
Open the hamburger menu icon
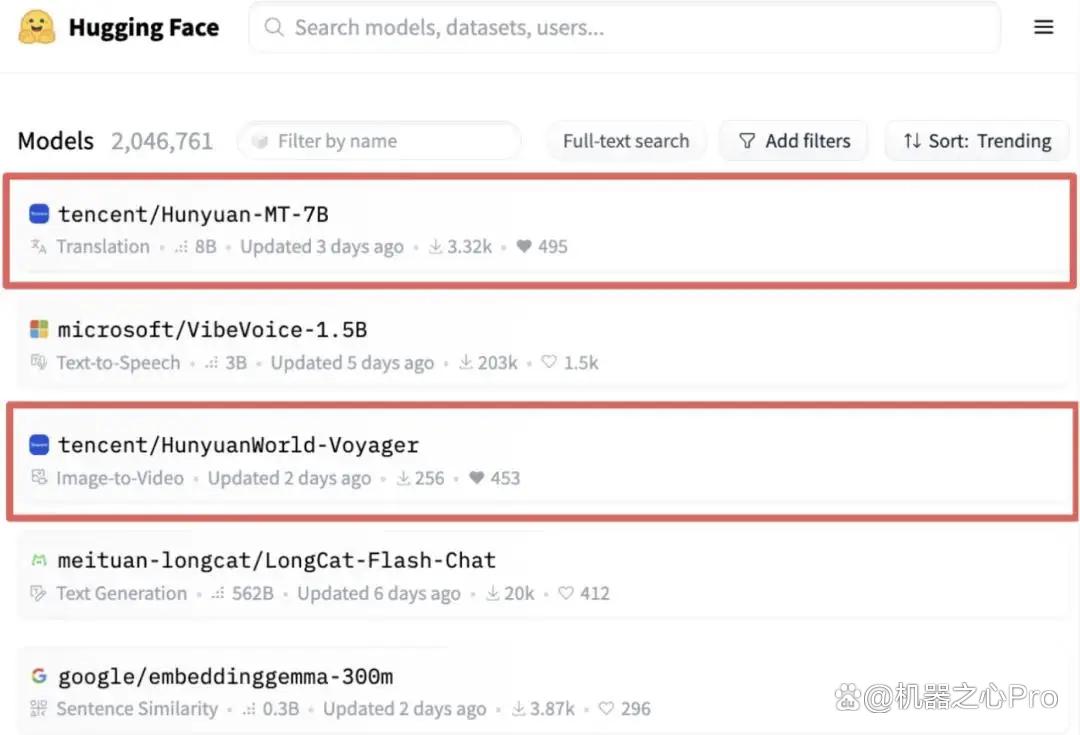[1043, 27]
